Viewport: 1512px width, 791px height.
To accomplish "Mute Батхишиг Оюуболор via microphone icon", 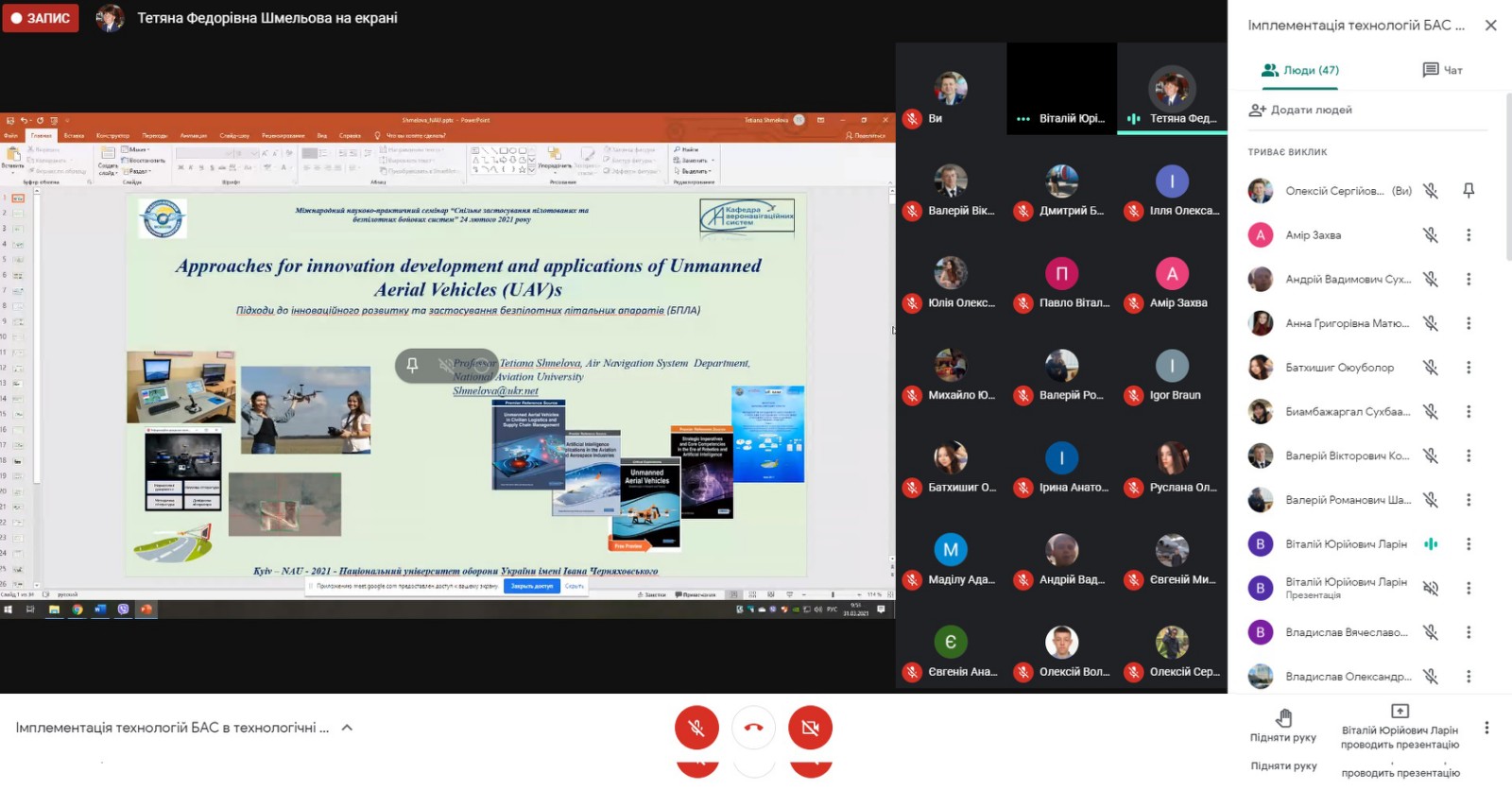I will (x=1431, y=368).
